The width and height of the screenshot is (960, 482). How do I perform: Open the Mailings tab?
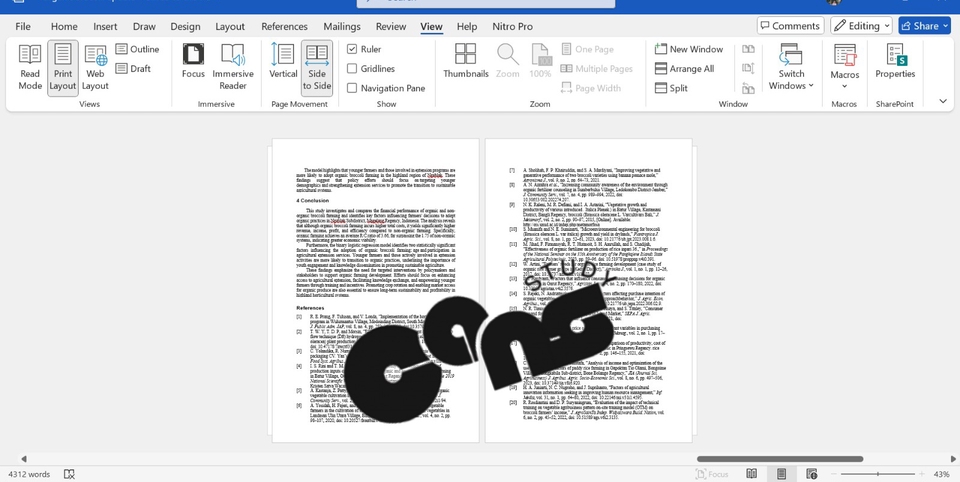pyautogui.click(x=342, y=26)
